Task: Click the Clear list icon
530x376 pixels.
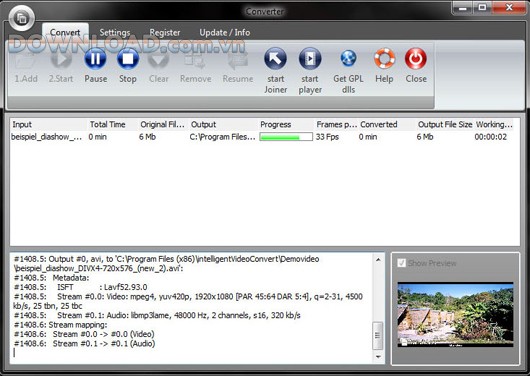Action: coord(159,59)
